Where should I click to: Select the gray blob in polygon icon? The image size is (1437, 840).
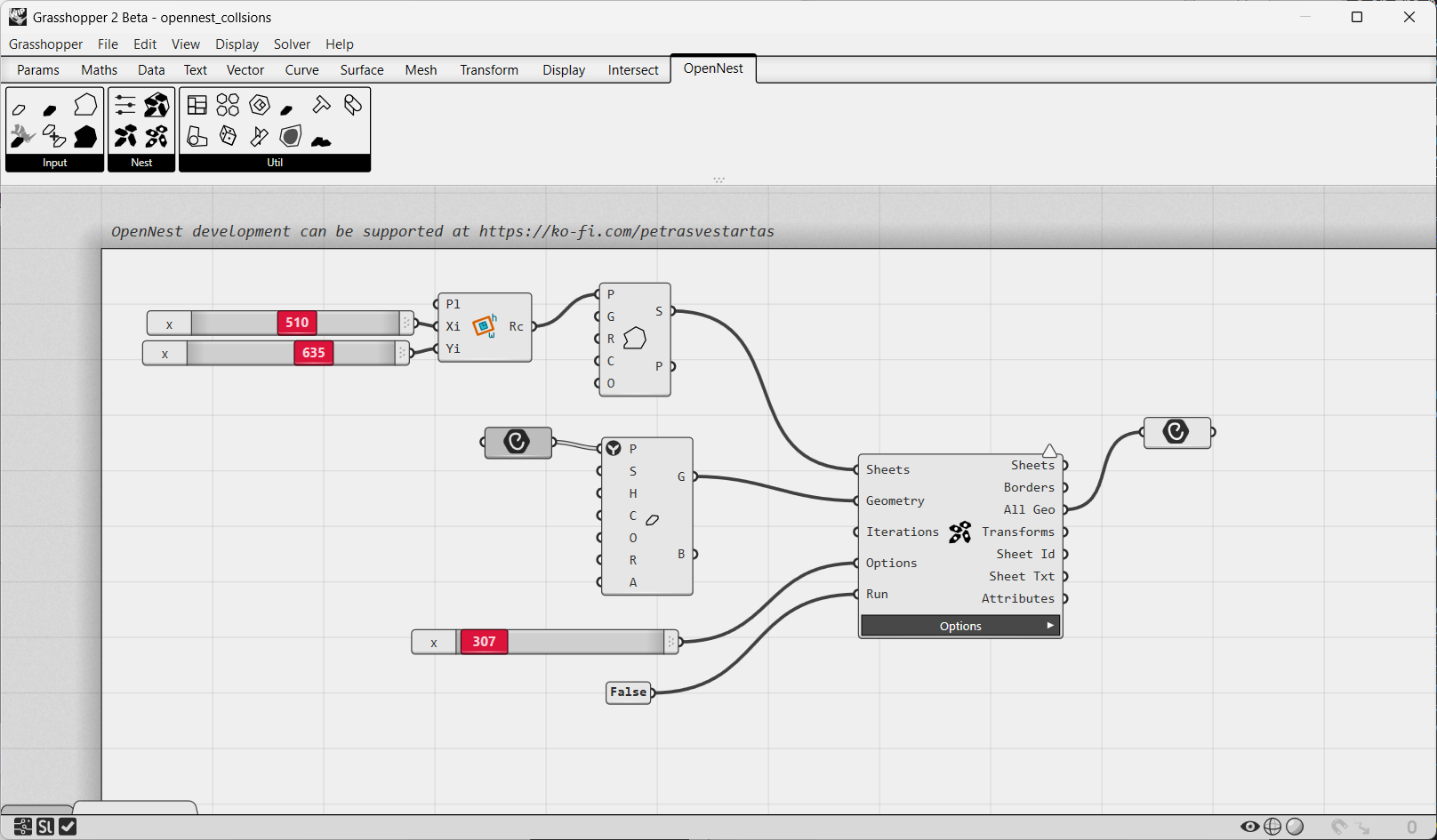291,136
